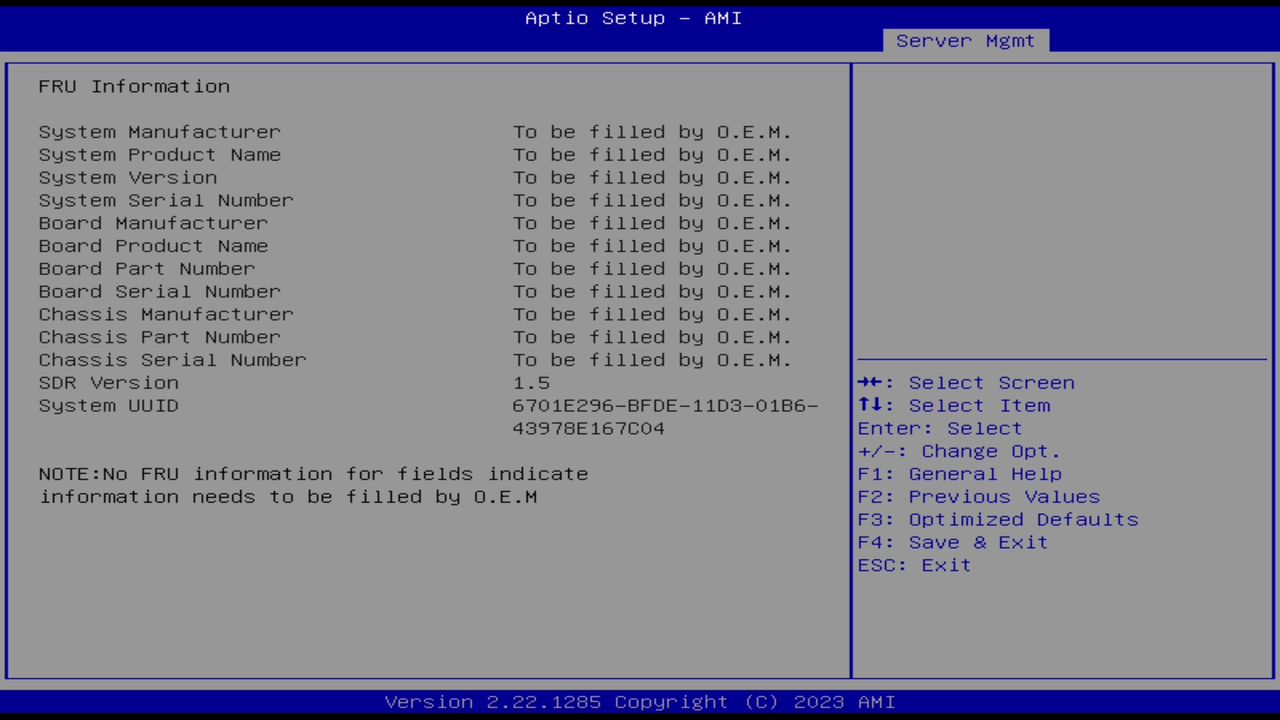Viewport: 1280px width, 720px height.
Task: Click UUID value starting 6701E296-BFDE
Action: 665,407
